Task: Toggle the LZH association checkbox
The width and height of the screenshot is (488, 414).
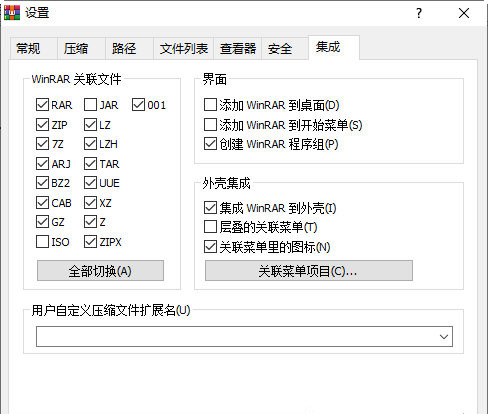Action: pos(90,144)
